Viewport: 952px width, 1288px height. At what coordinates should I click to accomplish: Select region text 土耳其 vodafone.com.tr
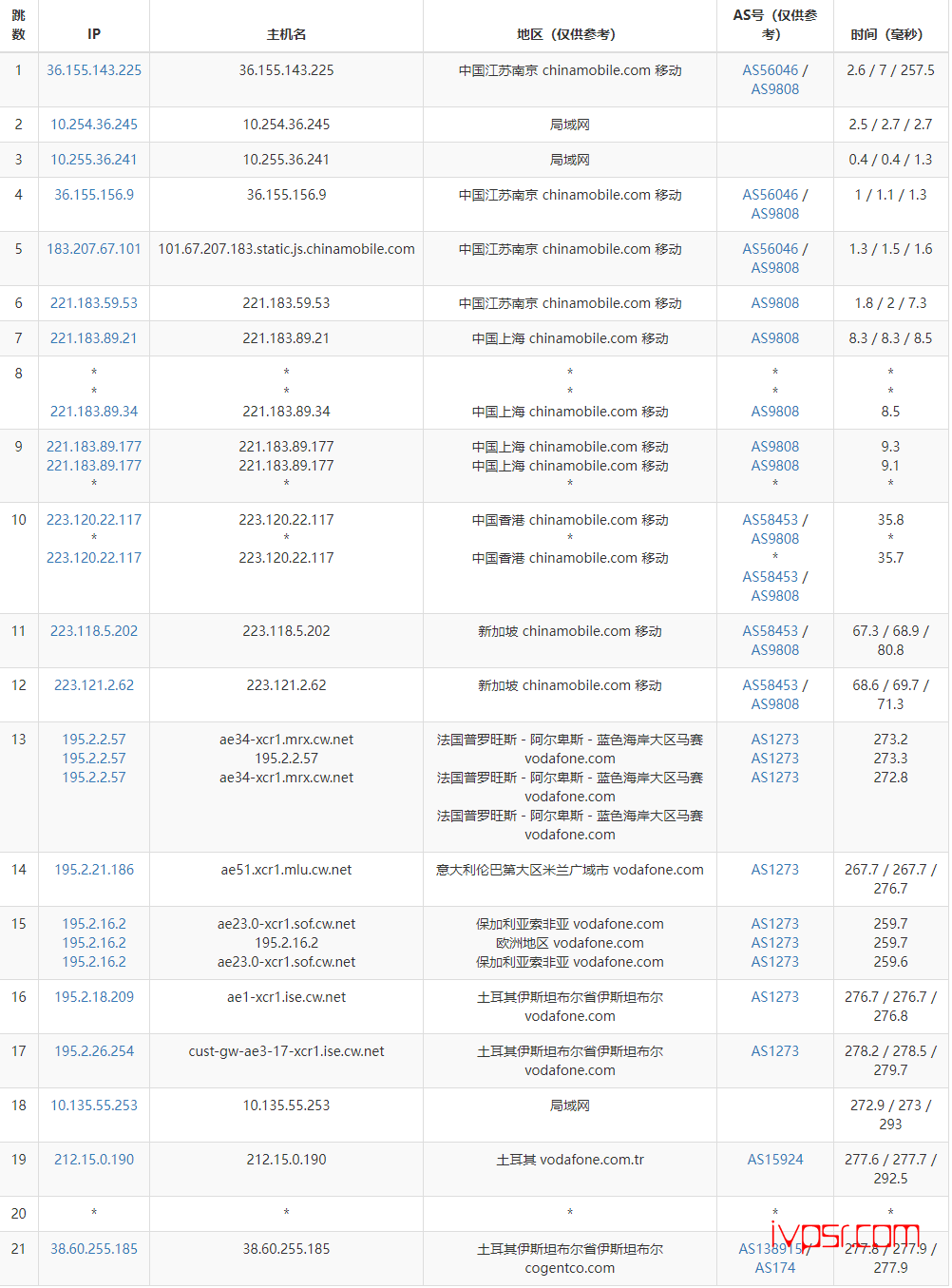coord(570,1160)
